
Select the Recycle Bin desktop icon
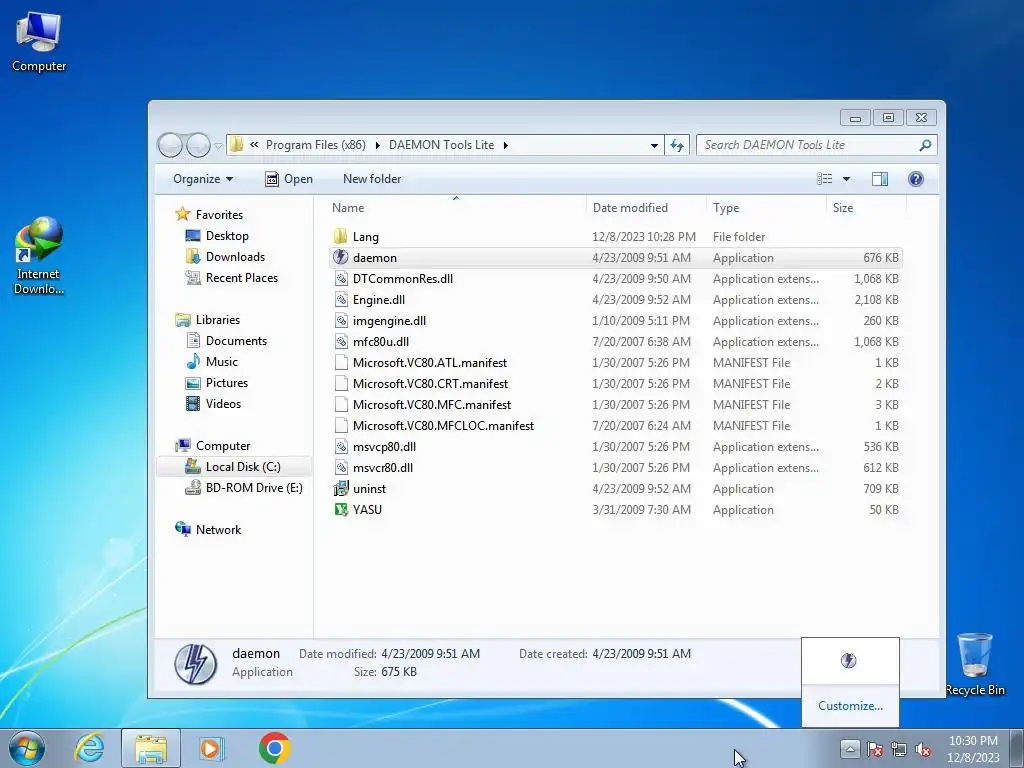click(975, 664)
